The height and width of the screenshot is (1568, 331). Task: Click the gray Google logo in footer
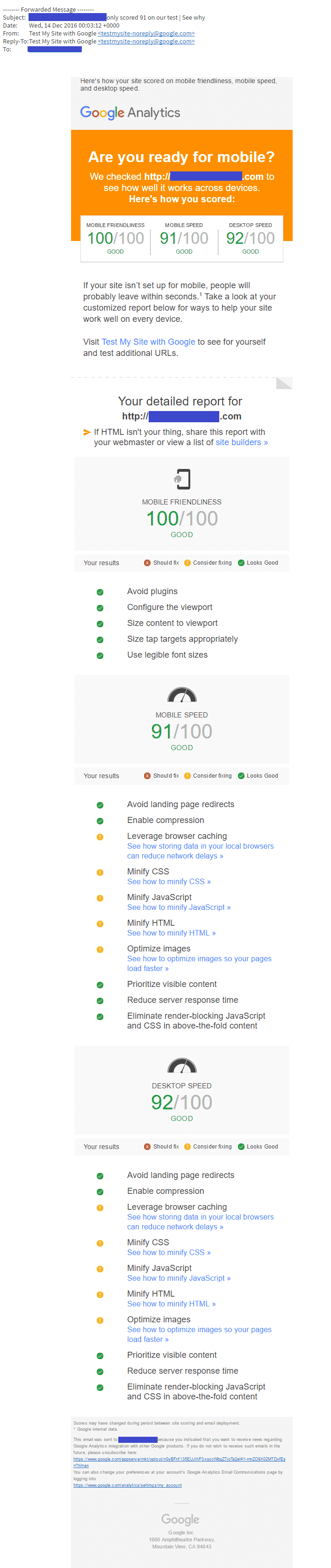point(180,1519)
